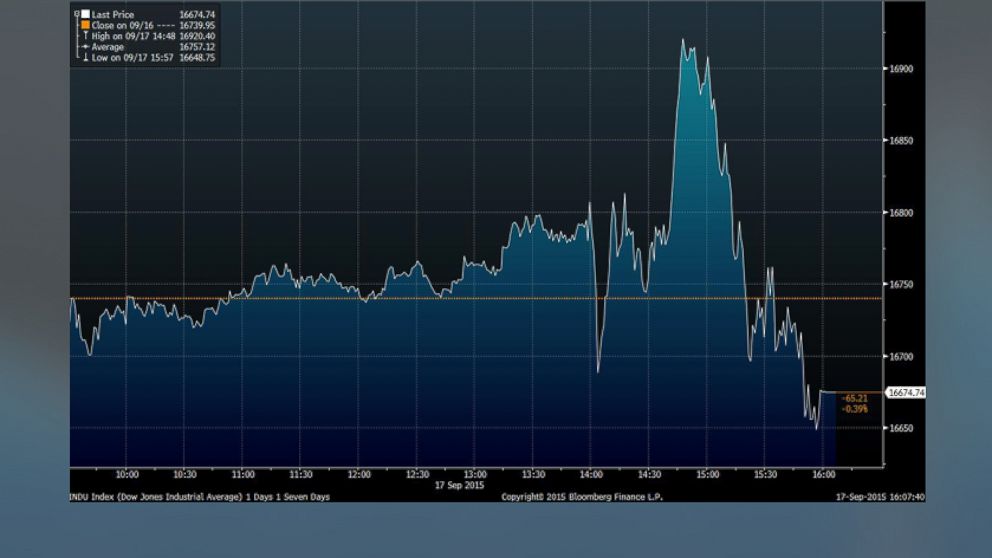Click the legend value 16674.74
The width and height of the screenshot is (992, 558).
pyautogui.click(x=197, y=15)
